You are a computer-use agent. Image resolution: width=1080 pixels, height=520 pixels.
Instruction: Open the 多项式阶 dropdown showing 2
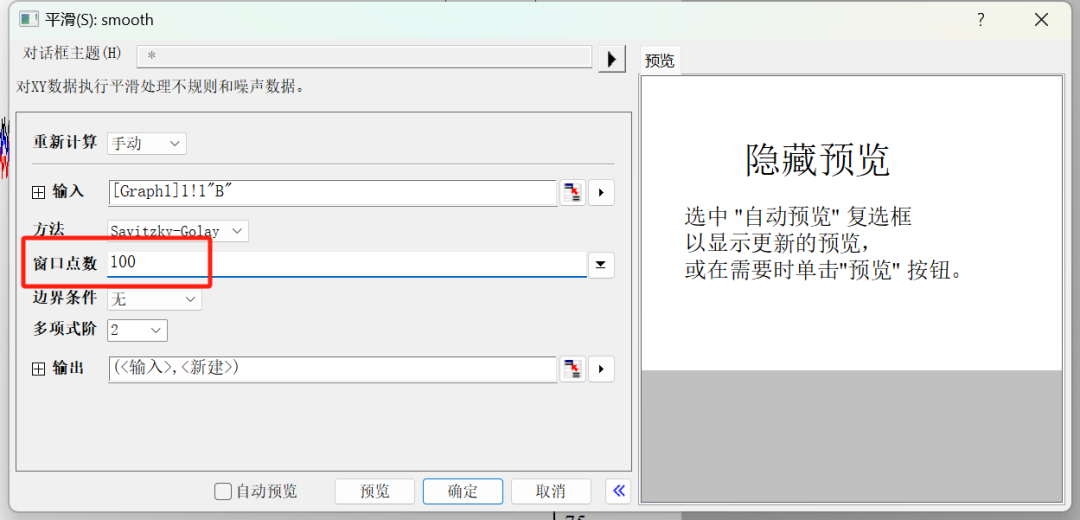point(137,331)
